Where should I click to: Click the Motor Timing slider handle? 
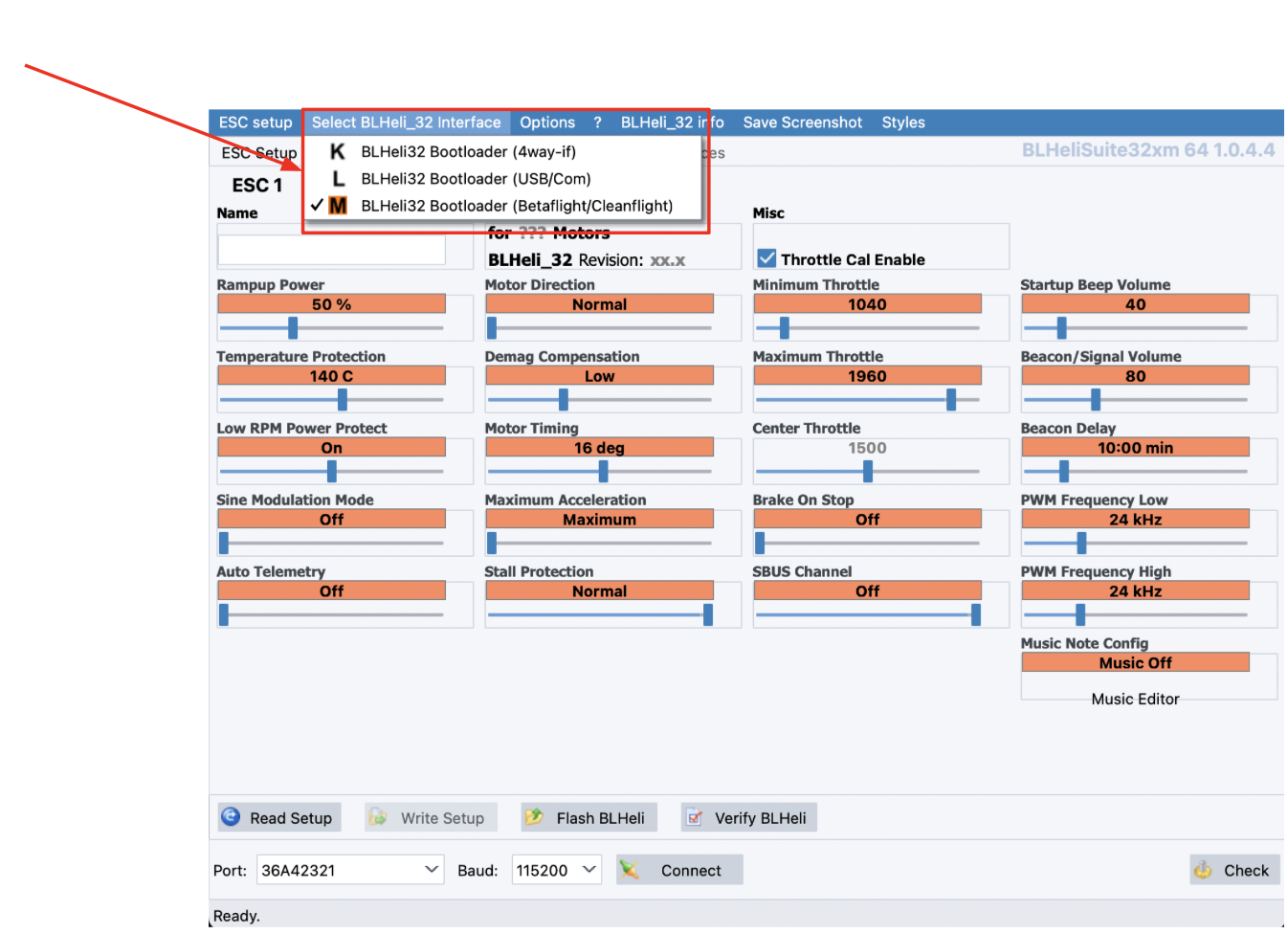pyautogui.click(x=603, y=471)
